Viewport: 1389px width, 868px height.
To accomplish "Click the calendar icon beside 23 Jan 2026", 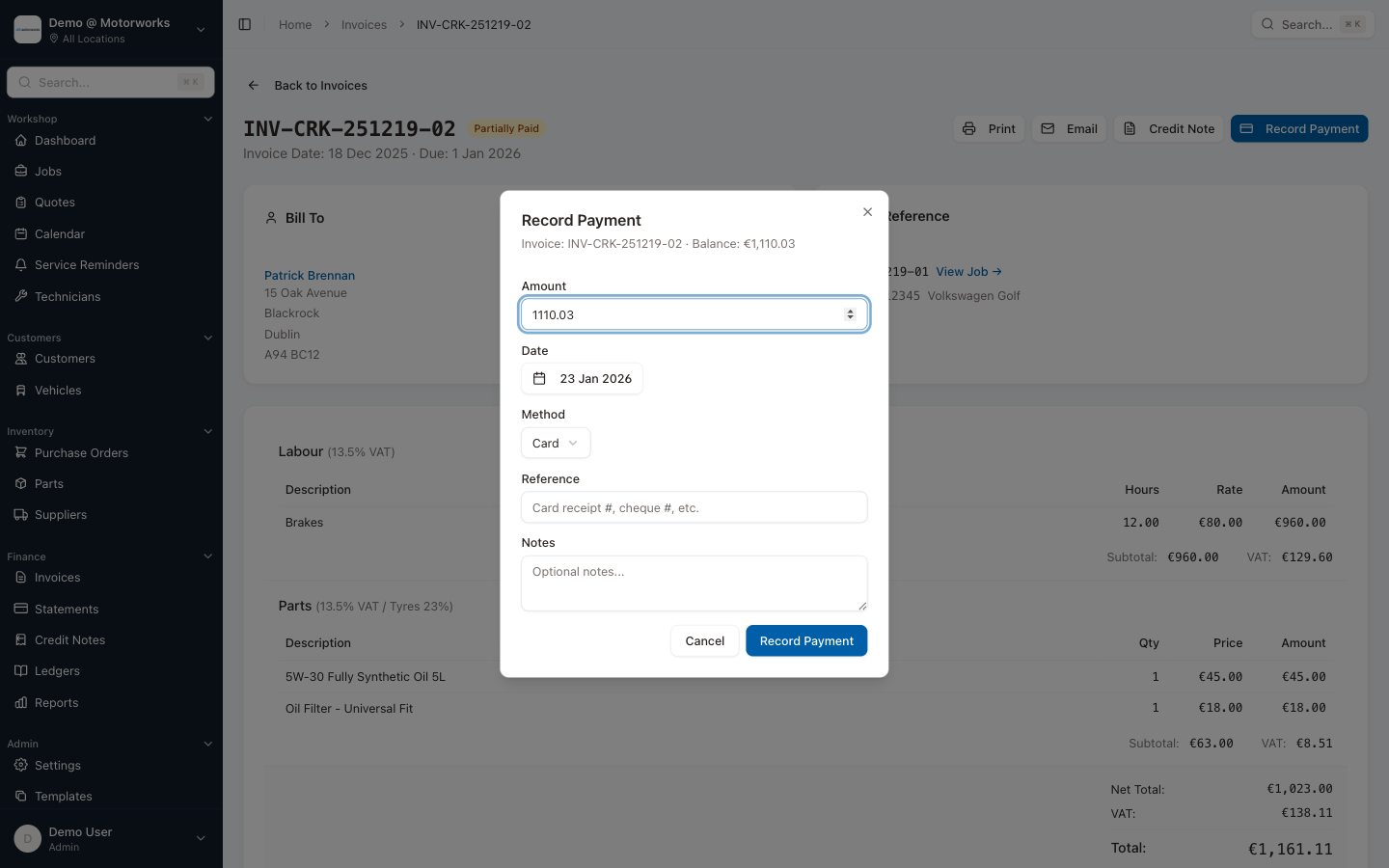I will coord(538,378).
